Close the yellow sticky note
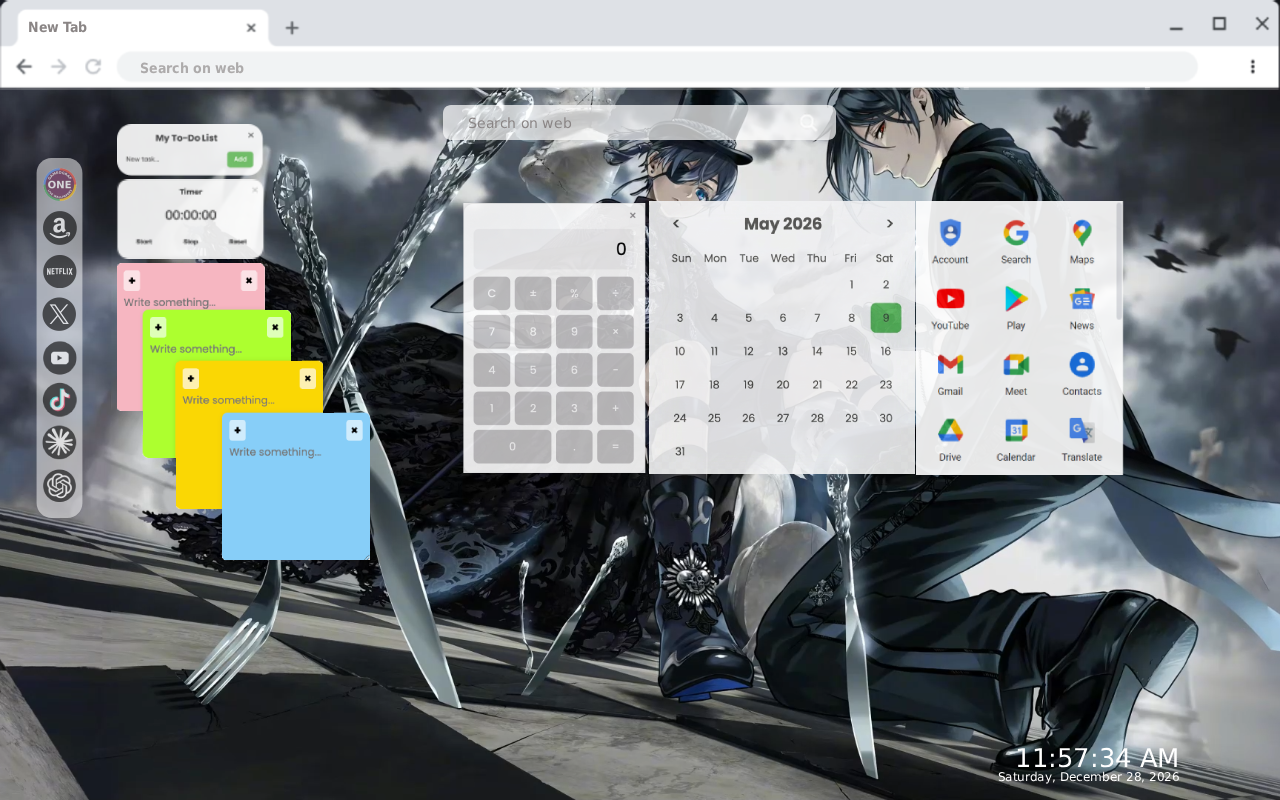This screenshot has width=1280, height=800. (x=307, y=379)
